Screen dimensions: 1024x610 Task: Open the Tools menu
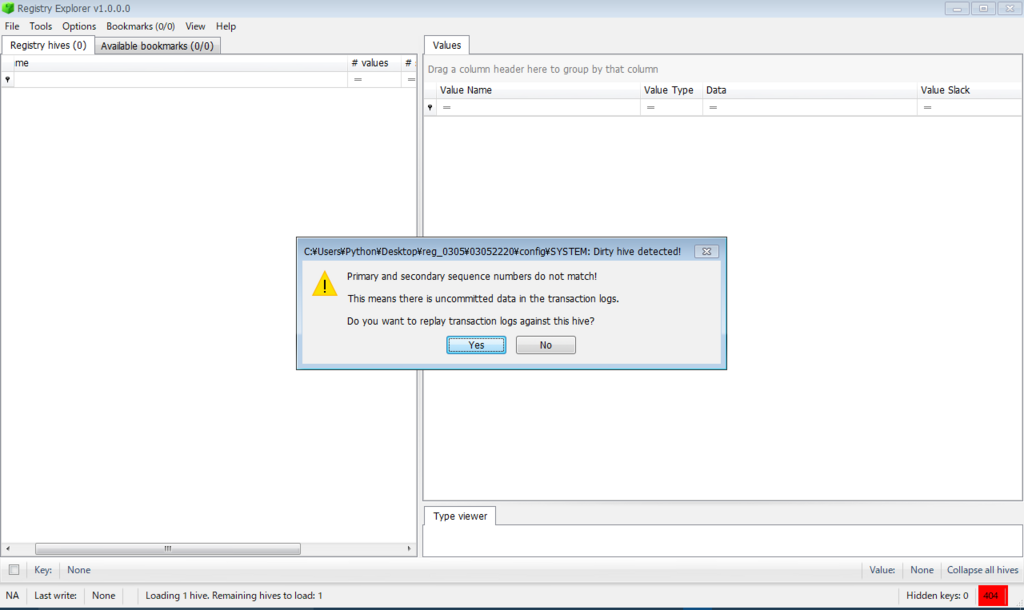click(x=40, y=26)
